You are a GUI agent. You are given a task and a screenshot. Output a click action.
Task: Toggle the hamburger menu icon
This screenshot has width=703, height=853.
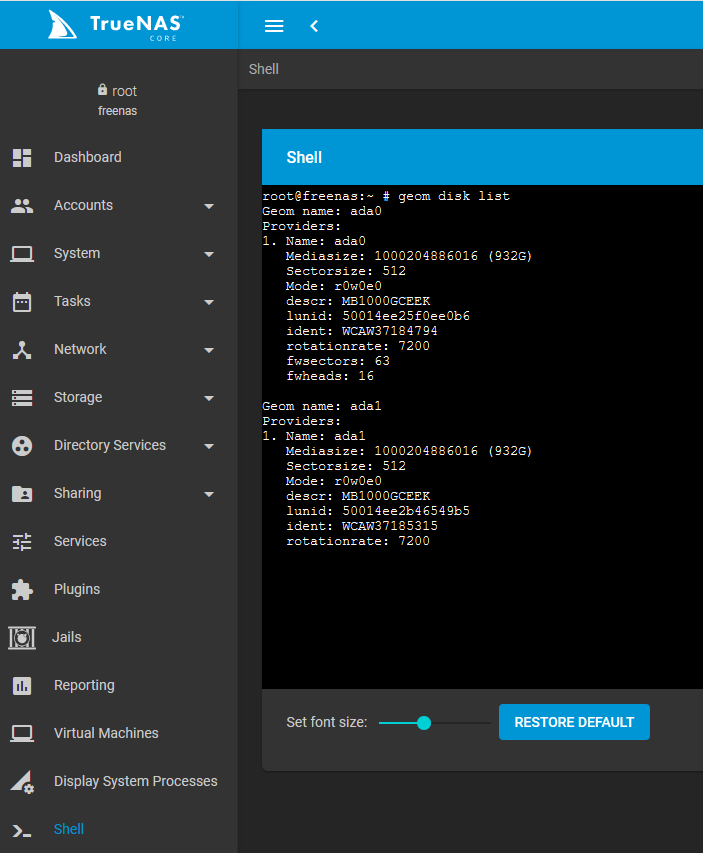coord(274,26)
